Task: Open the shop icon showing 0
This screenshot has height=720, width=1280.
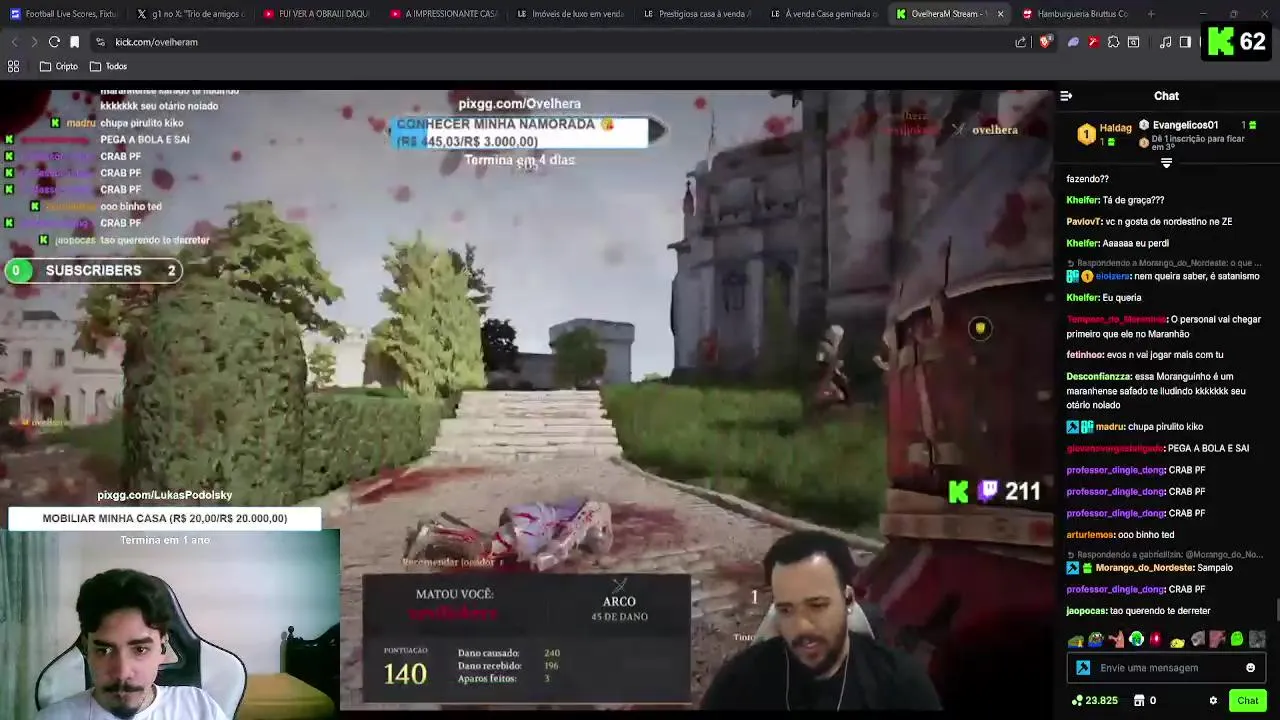Action: [1144, 701]
